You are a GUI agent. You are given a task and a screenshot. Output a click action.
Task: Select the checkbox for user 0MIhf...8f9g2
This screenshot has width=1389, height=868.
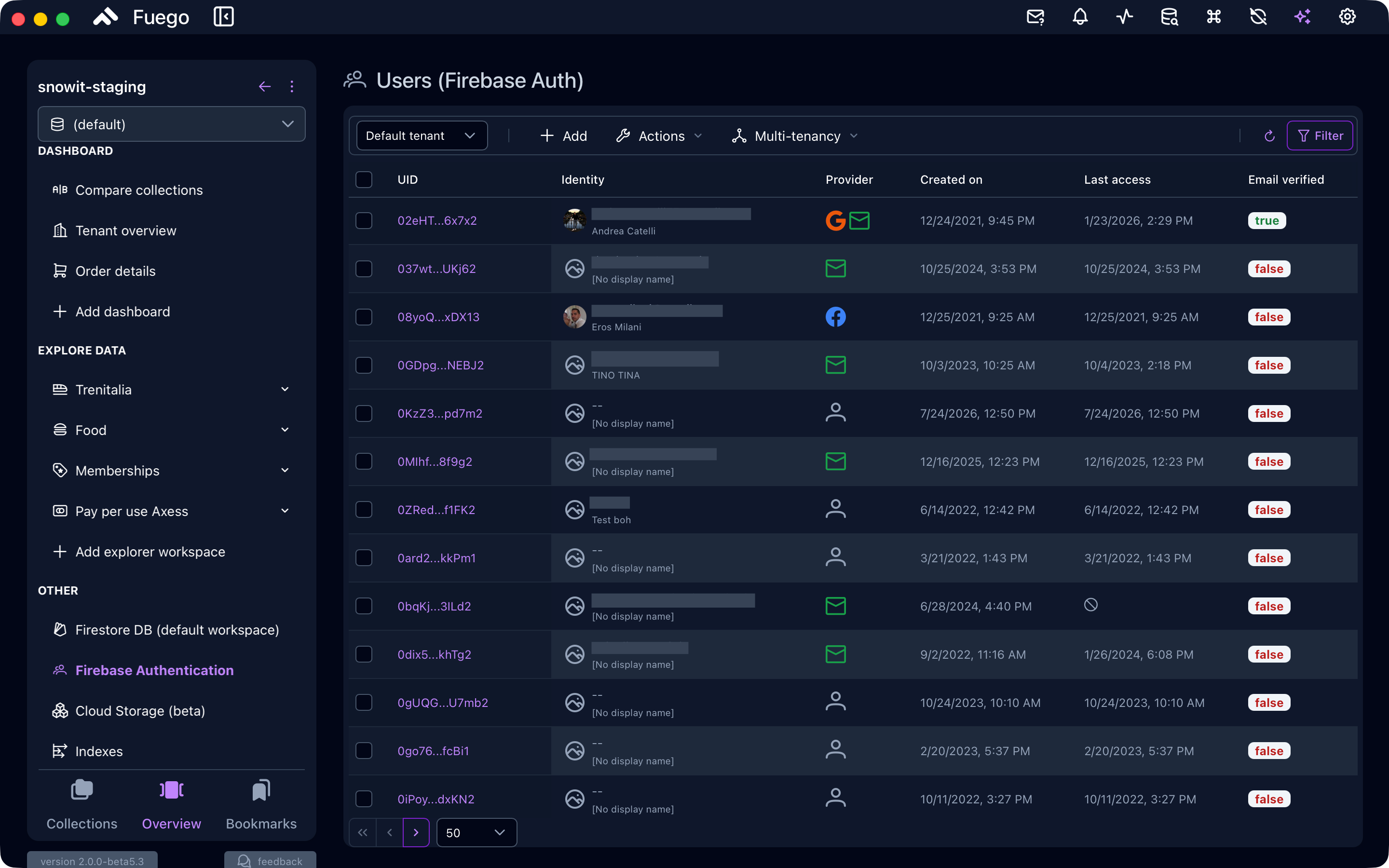point(364,461)
